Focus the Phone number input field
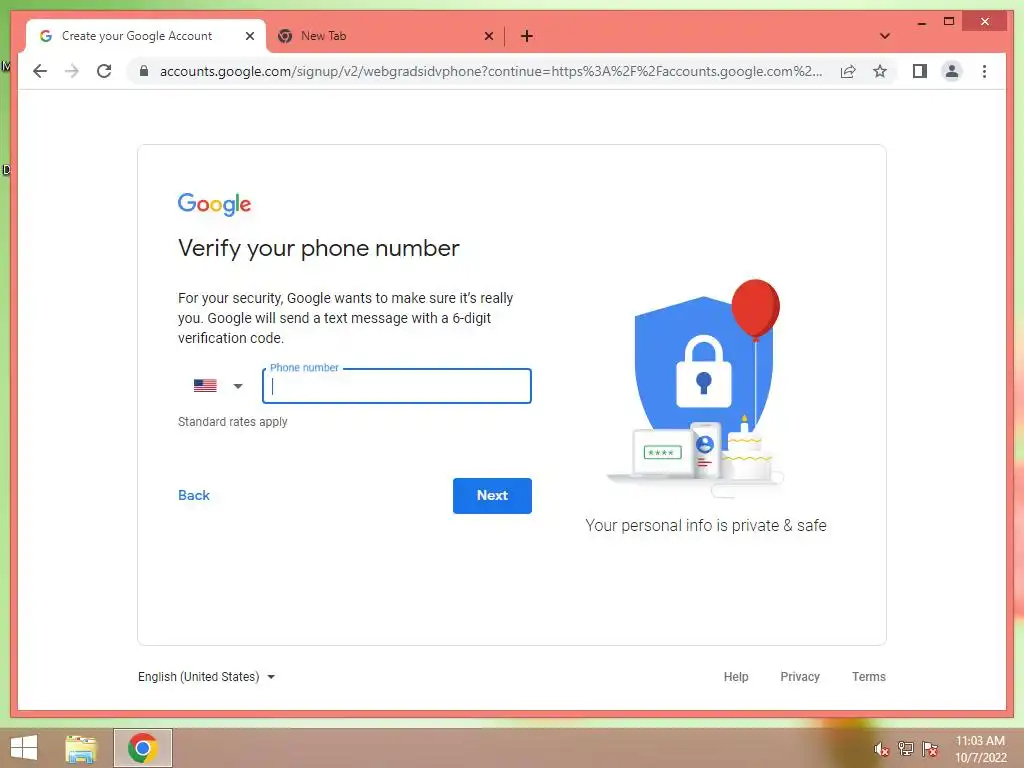 point(396,386)
